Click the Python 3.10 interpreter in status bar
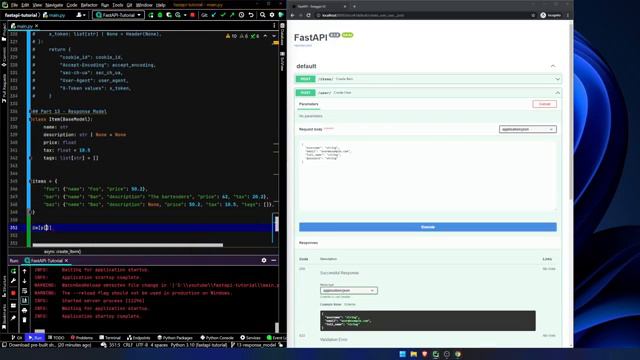640x360 pixels. pos(199,345)
